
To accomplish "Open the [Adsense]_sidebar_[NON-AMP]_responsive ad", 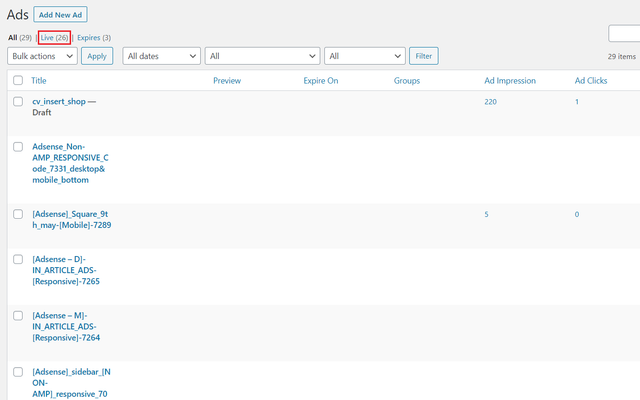I will (x=71, y=383).
